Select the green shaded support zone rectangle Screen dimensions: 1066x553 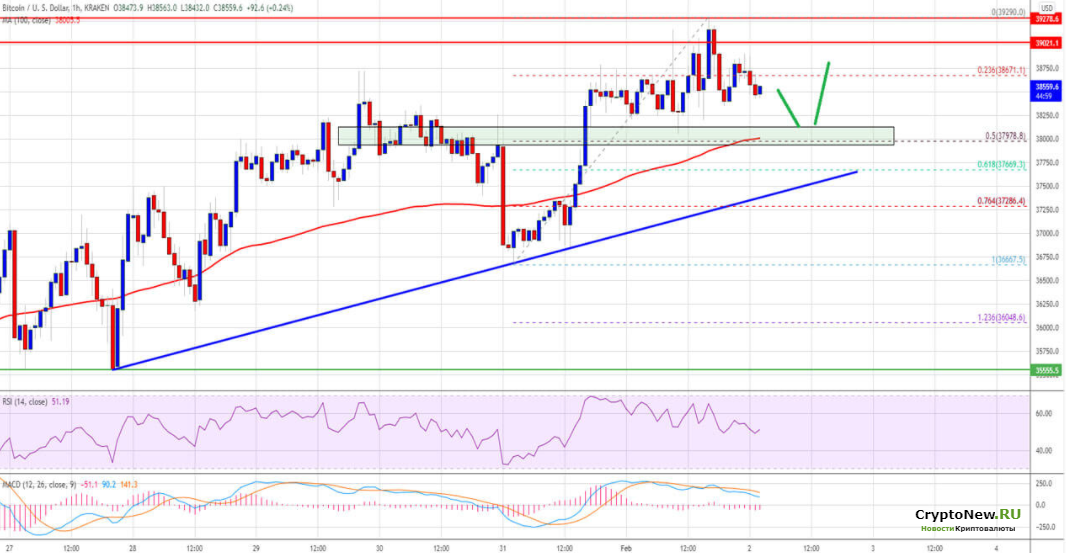pyautogui.click(x=616, y=135)
